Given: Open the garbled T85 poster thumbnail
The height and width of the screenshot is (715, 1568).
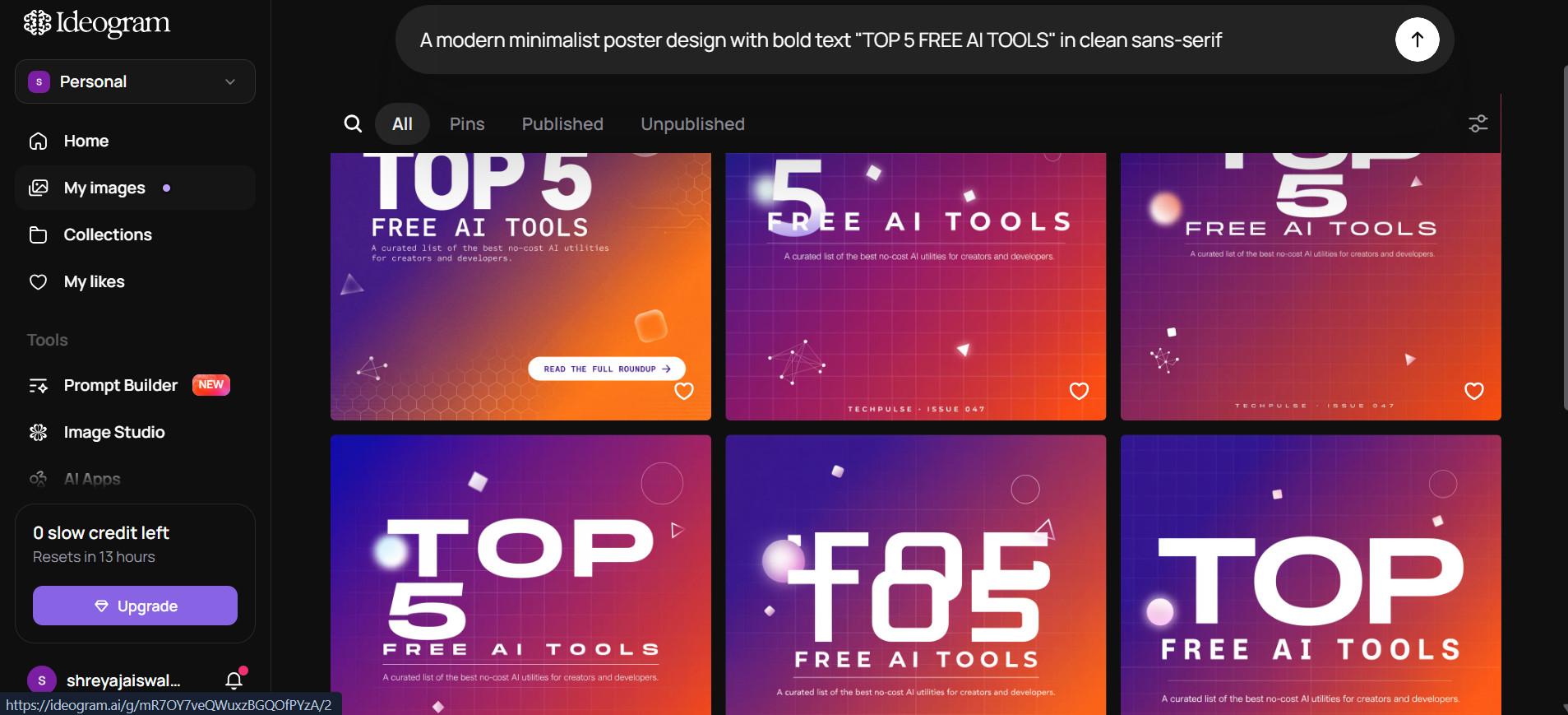Looking at the screenshot, I should pos(916,575).
